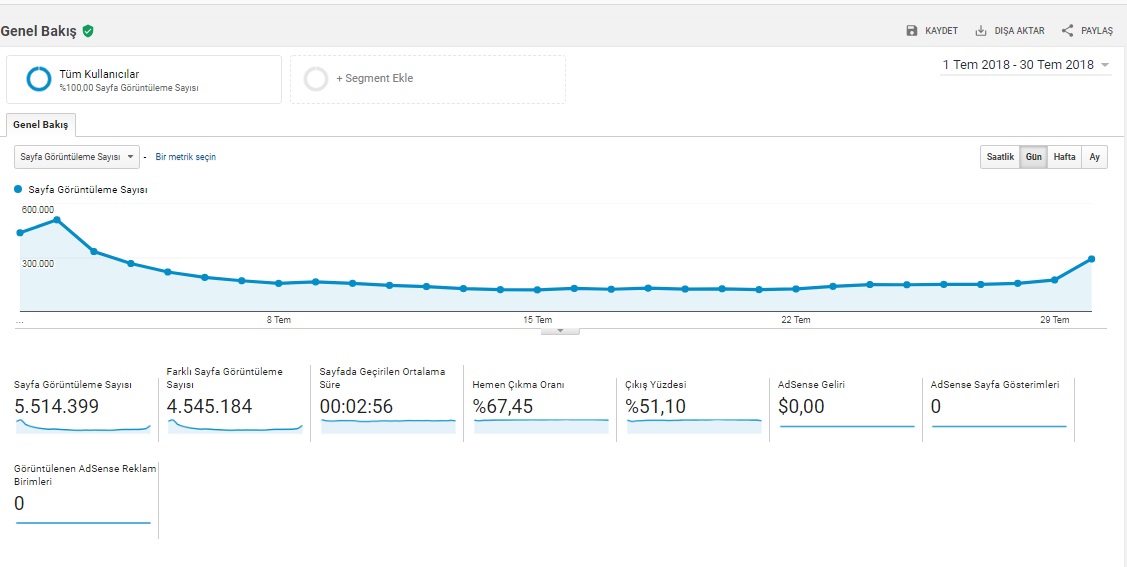This screenshot has height=567, width=1127.
Task: Click the blue Tüm Kullanıcılar circle icon
Action: tap(39, 79)
